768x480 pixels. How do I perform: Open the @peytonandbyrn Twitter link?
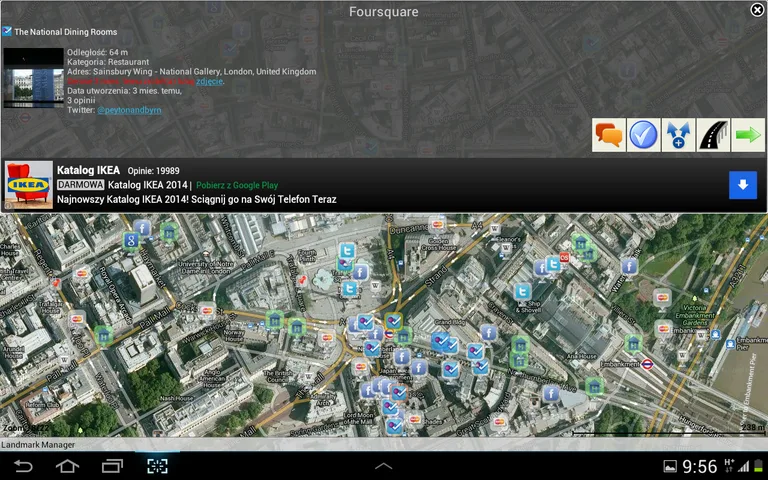click(129, 110)
